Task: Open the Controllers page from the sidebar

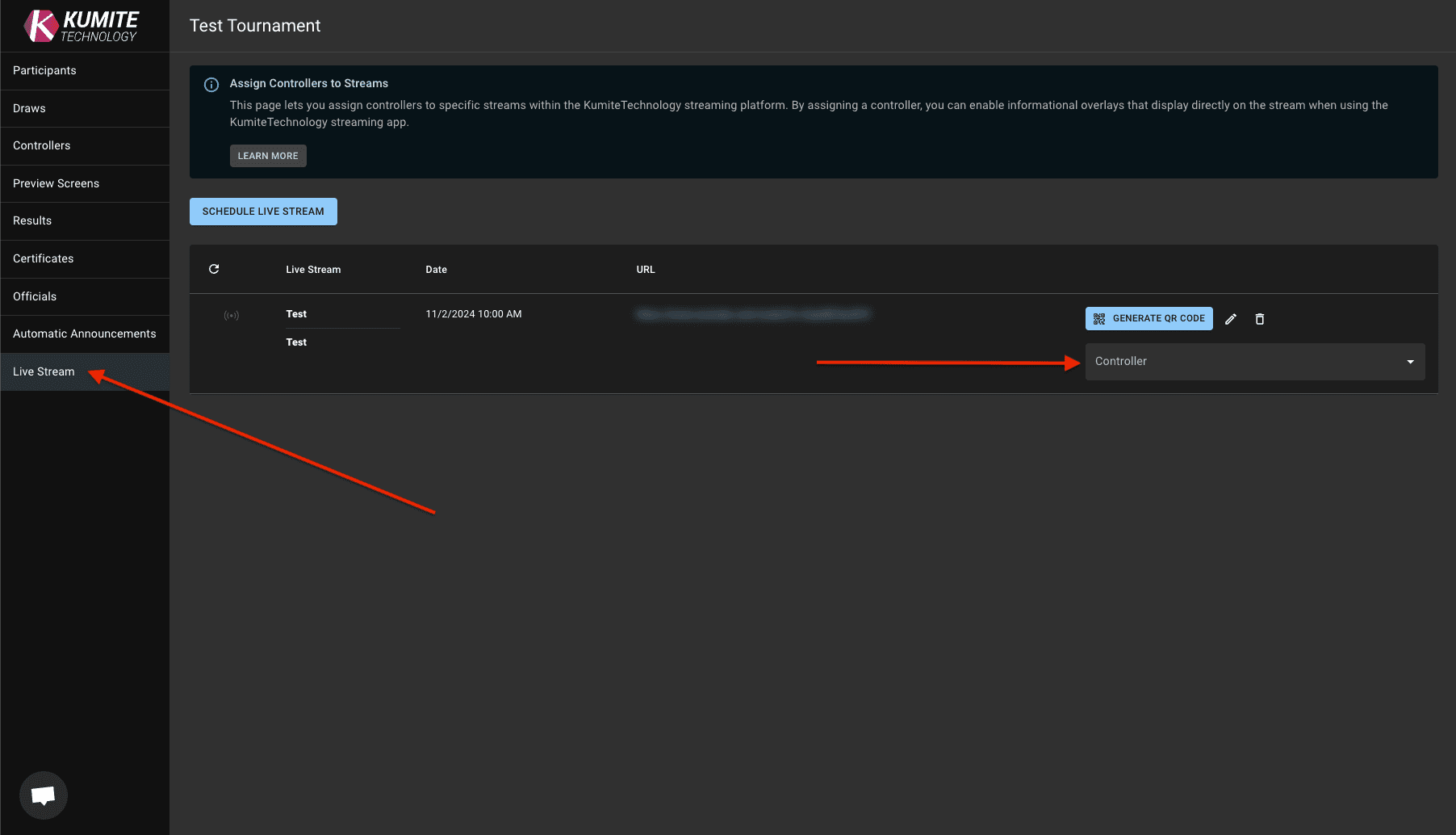Action: click(41, 145)
